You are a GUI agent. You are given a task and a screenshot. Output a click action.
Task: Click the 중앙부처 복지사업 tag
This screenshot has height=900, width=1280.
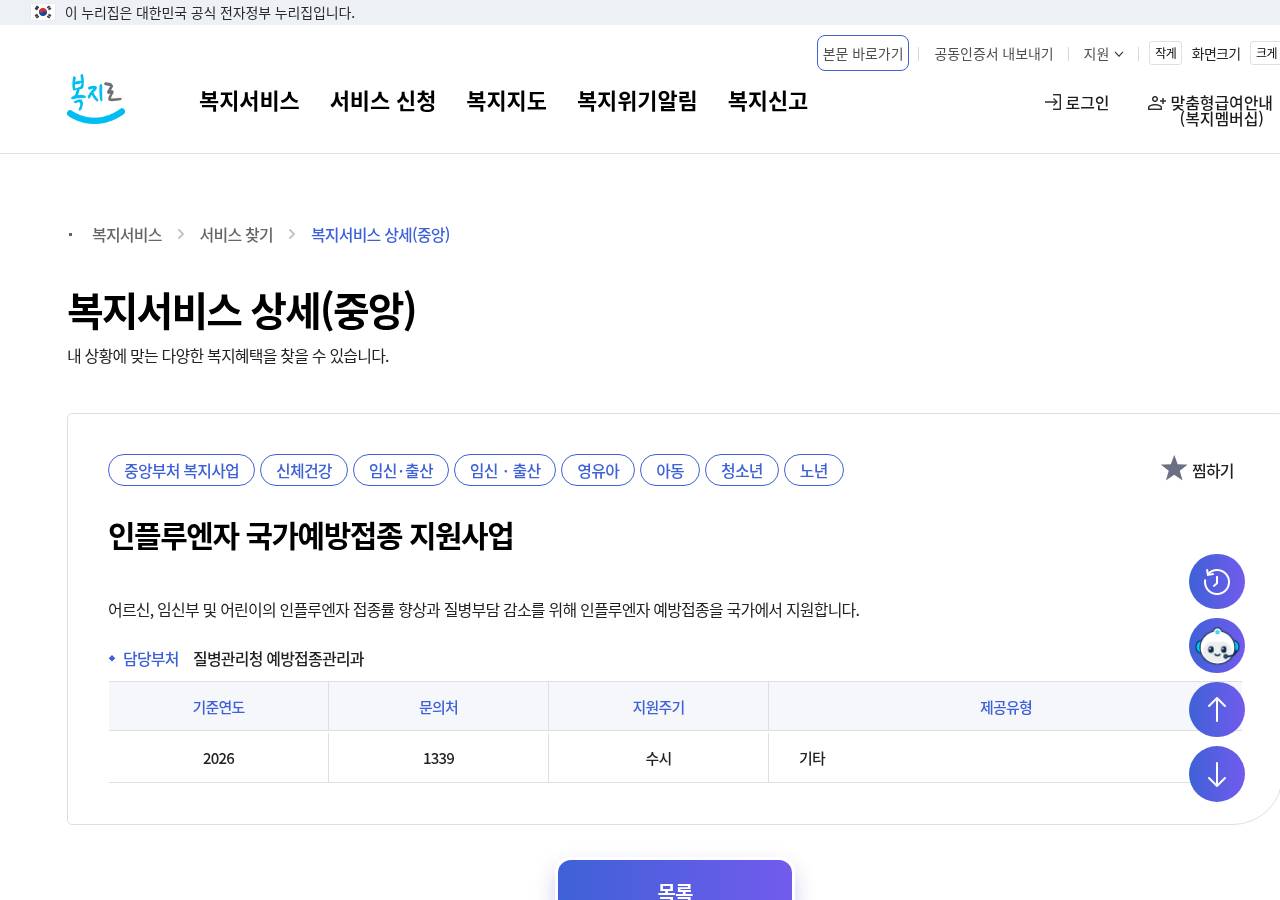[x=181, y=470]
